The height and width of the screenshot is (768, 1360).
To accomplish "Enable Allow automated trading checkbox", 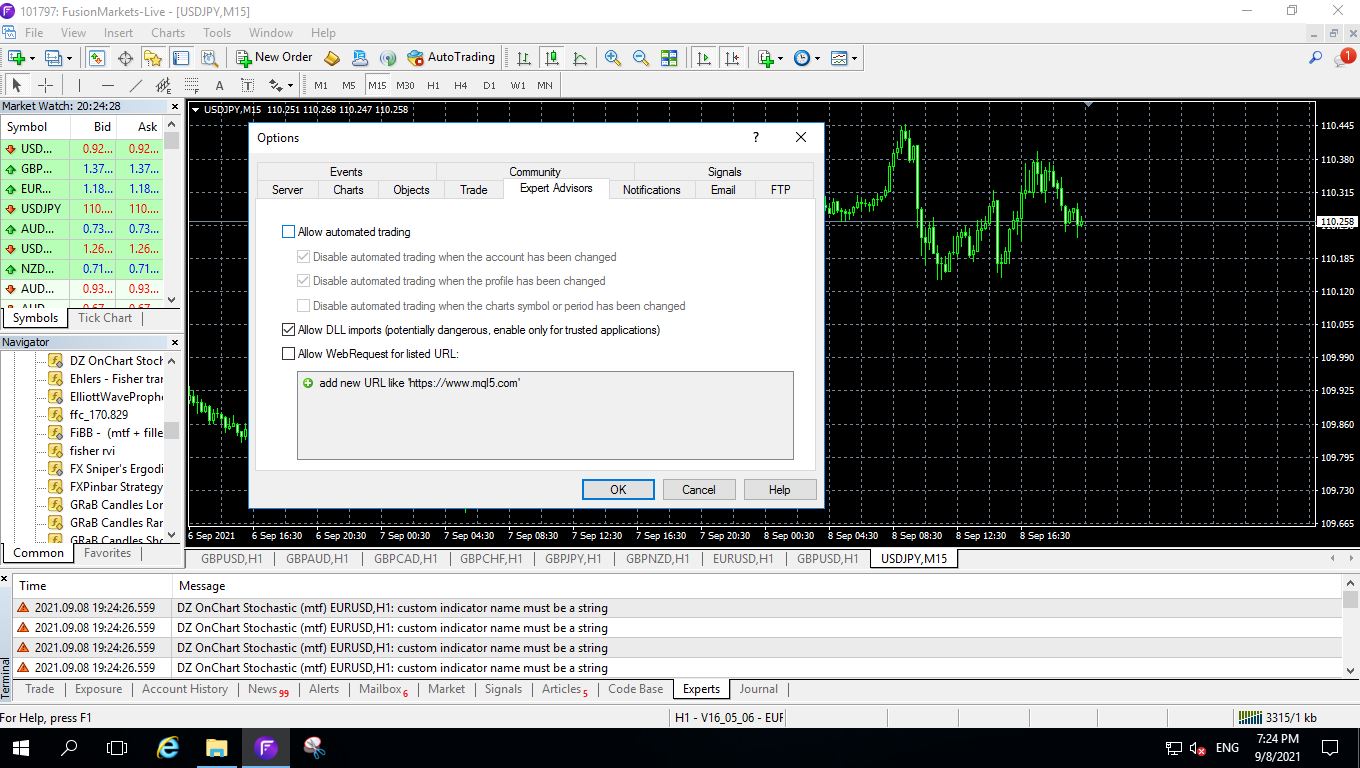I will click(289, 232).
